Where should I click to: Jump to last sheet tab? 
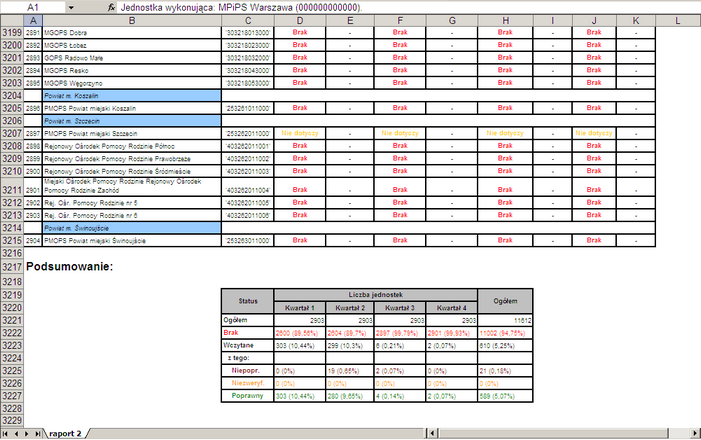[x=38, y=433]
